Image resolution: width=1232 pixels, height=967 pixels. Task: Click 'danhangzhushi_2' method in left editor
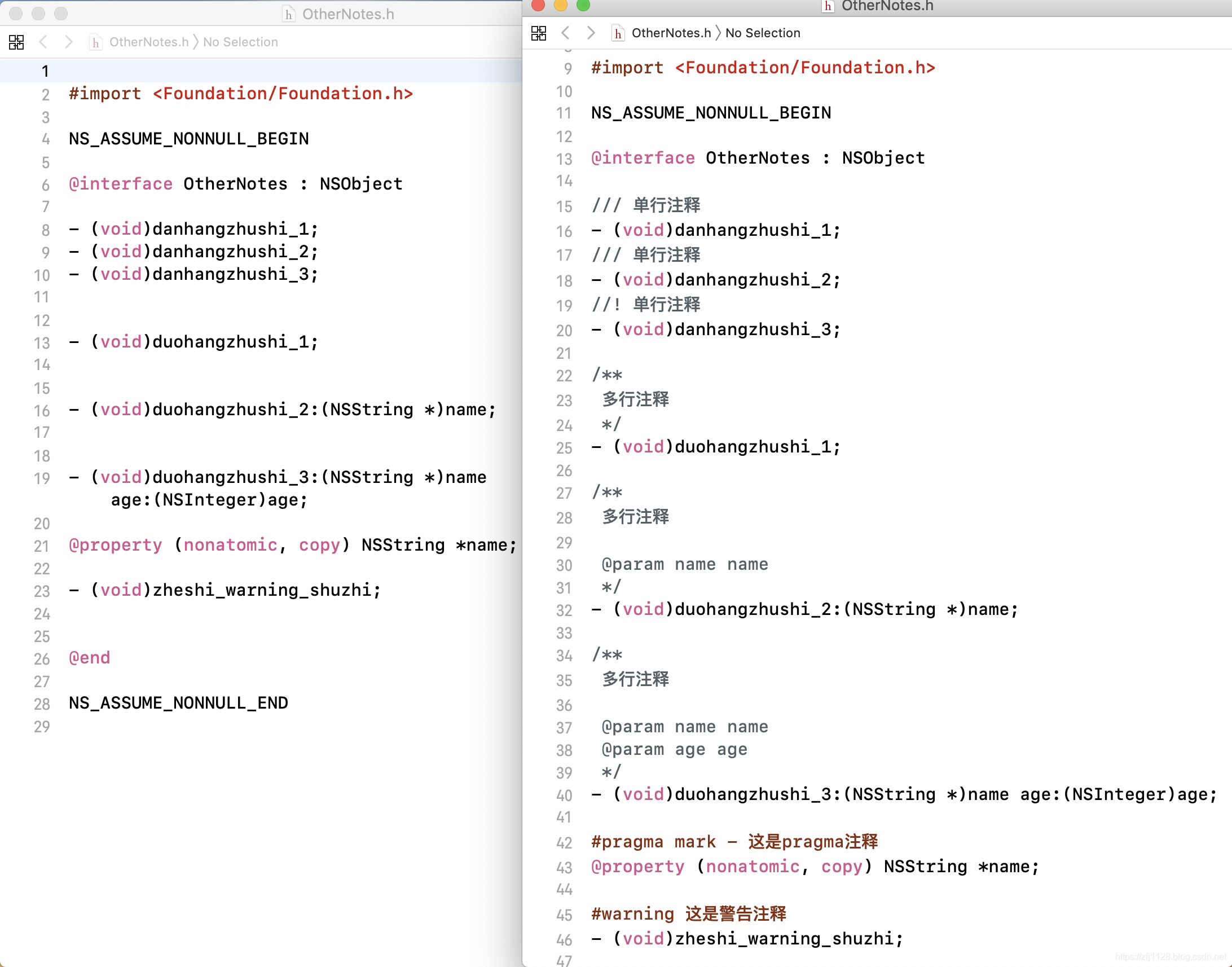(x=193, y=252)
